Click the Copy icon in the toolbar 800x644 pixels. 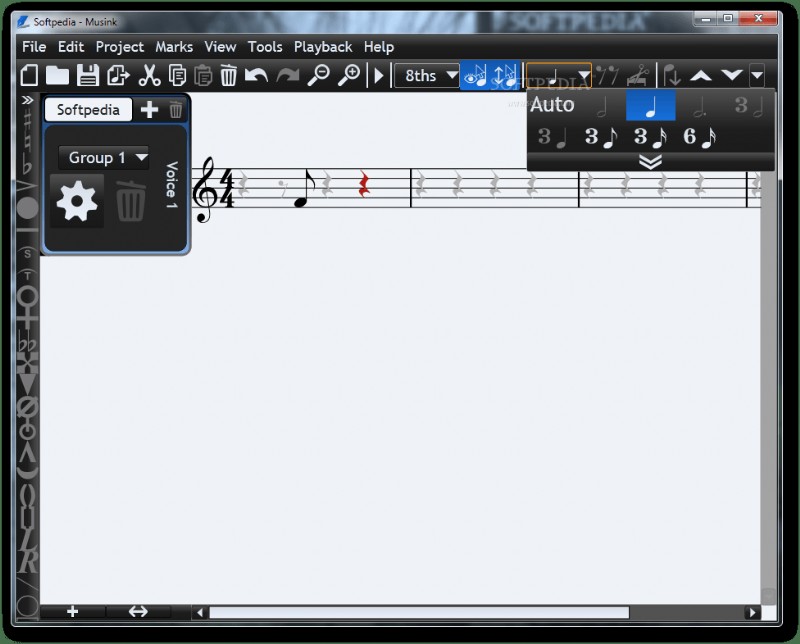[178, 74]
